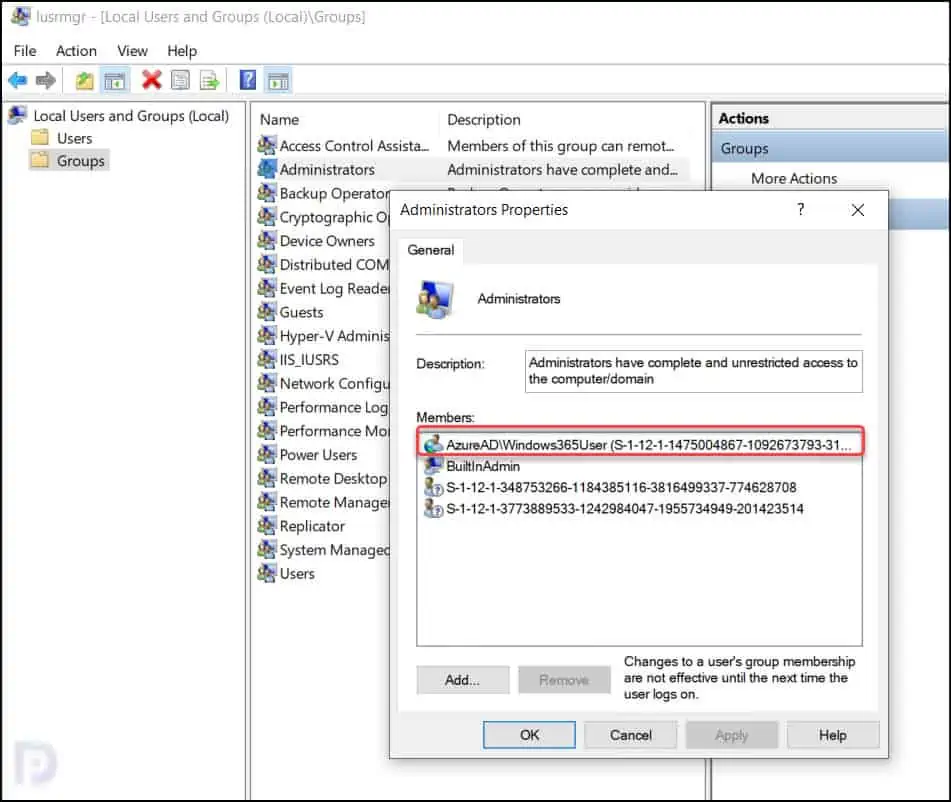Click the Administrators group icon in list
The image size is (951, 802).
pos(267,169)
